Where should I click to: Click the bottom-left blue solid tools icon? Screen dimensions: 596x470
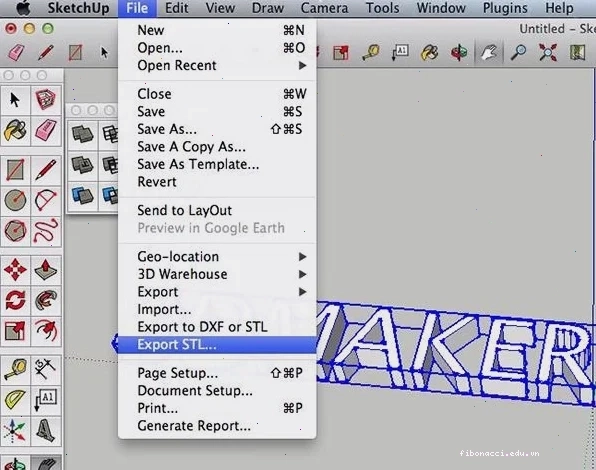click(x=82, y=196)
